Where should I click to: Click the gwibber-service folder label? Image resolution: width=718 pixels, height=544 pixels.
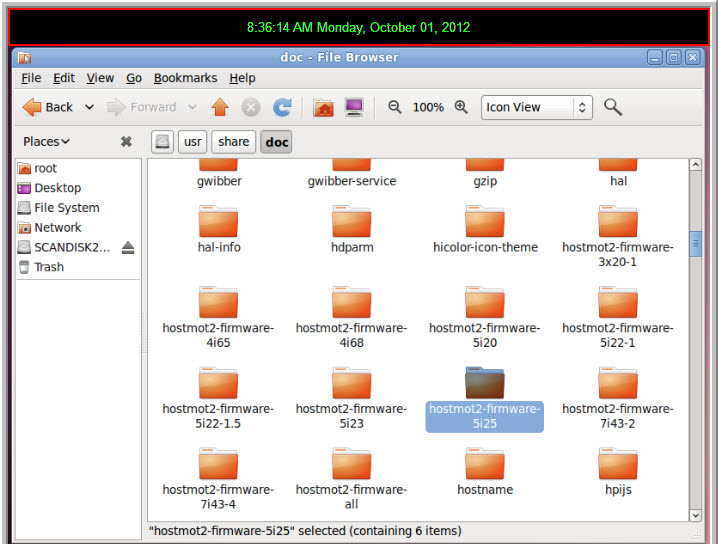[352, 181]
